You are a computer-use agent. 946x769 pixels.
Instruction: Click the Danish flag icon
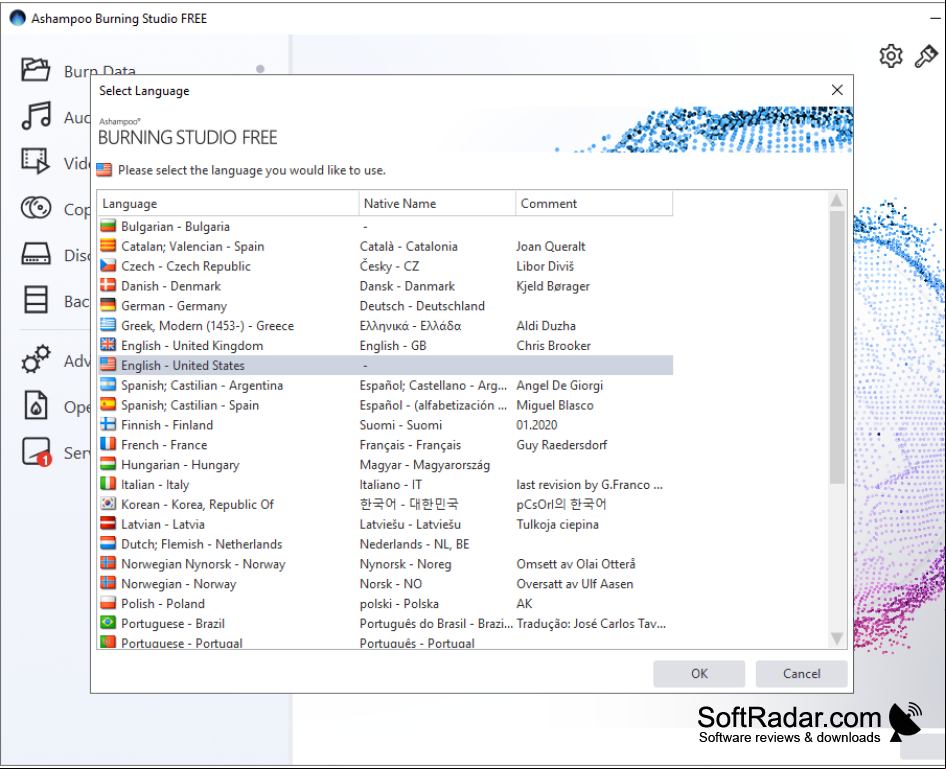pos(108,285)
